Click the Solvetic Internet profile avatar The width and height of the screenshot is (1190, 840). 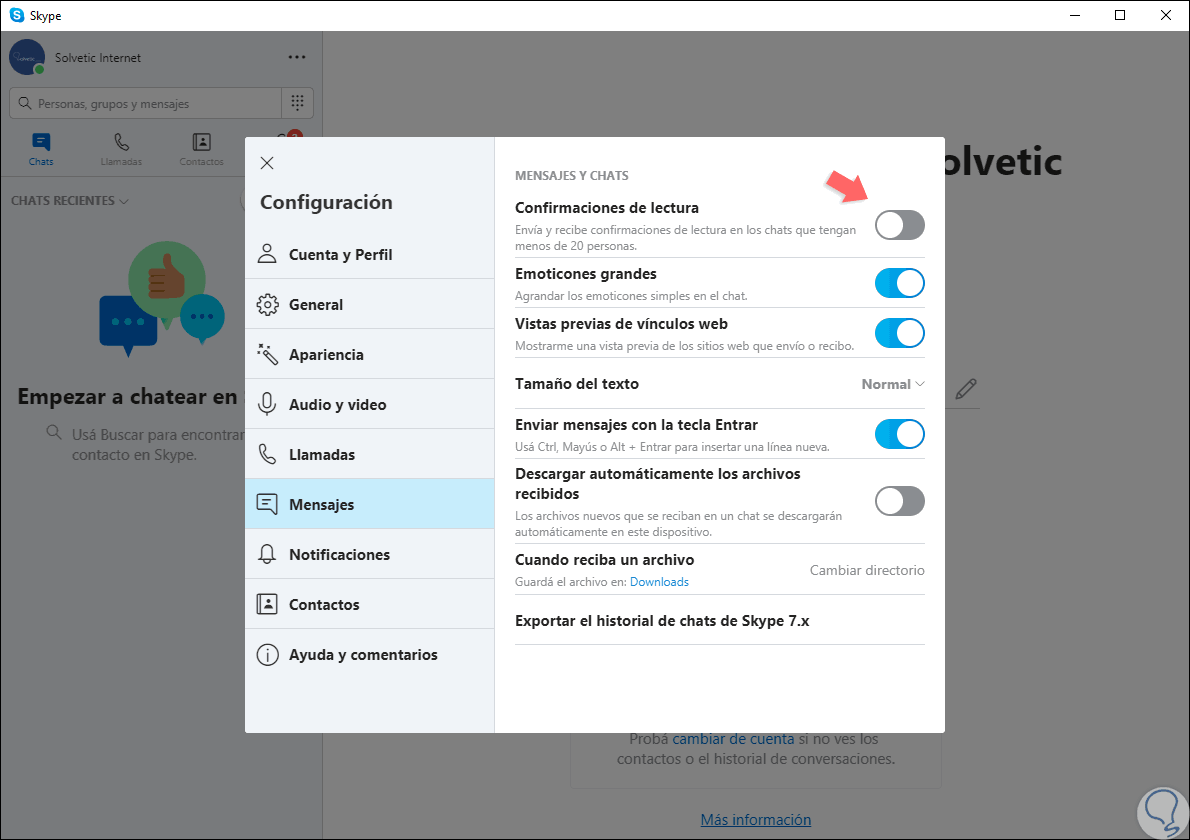(27, 58)
